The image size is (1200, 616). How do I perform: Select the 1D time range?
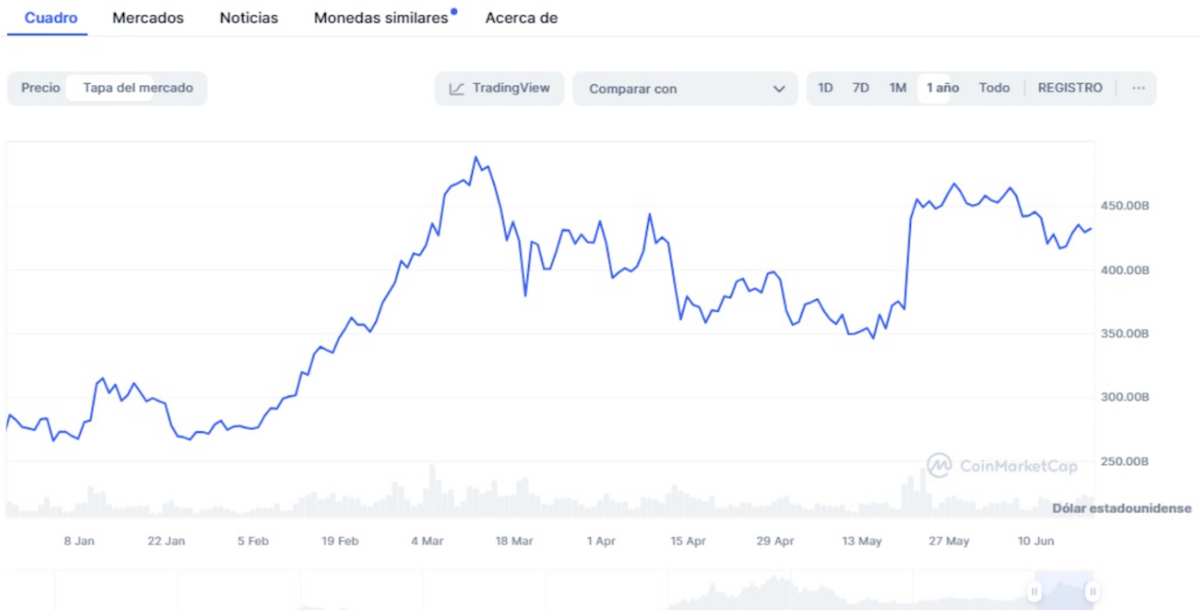(825, 88)
